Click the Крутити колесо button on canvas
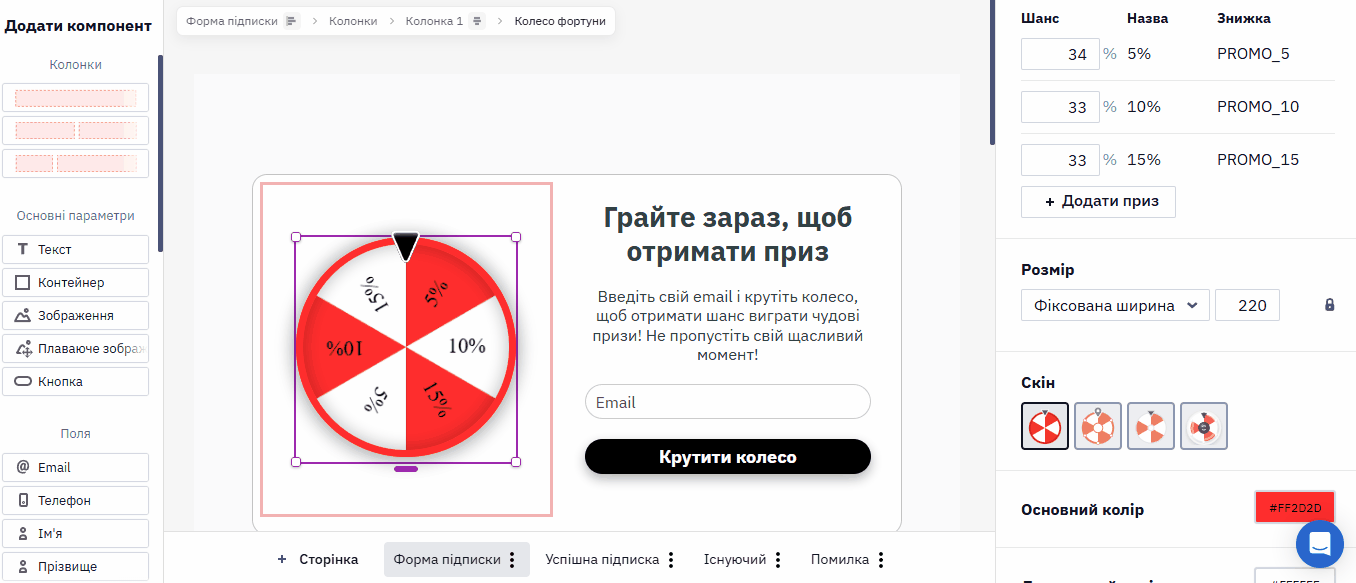1356x583 pixels. pos(728,457)
